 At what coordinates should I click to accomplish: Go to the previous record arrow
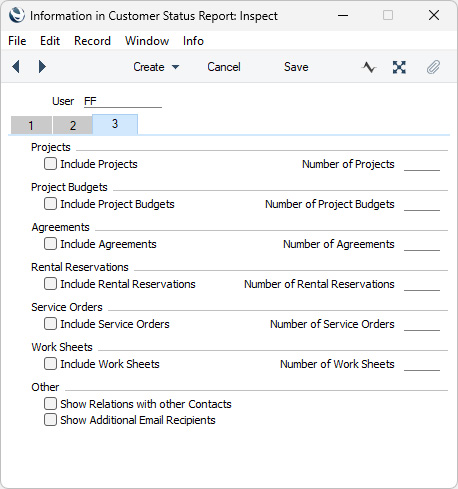click(x=16, y=67)
